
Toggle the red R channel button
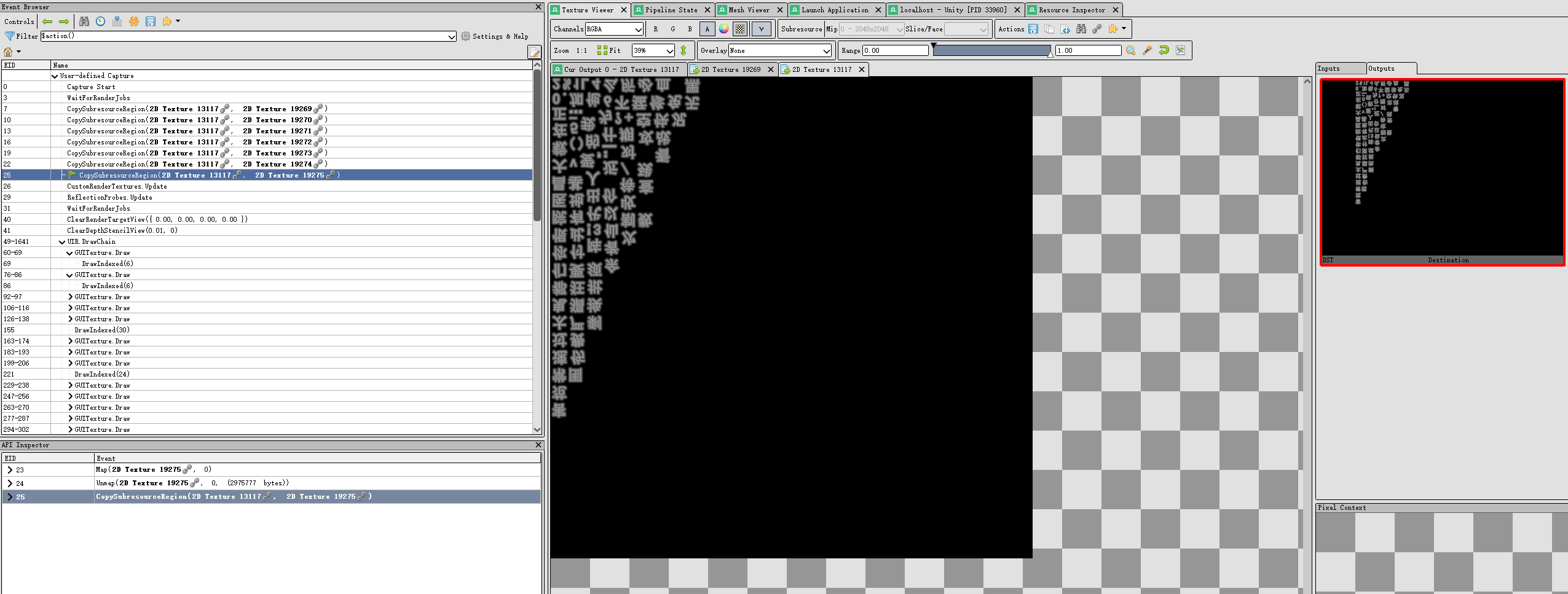click(x=656, y=29)
